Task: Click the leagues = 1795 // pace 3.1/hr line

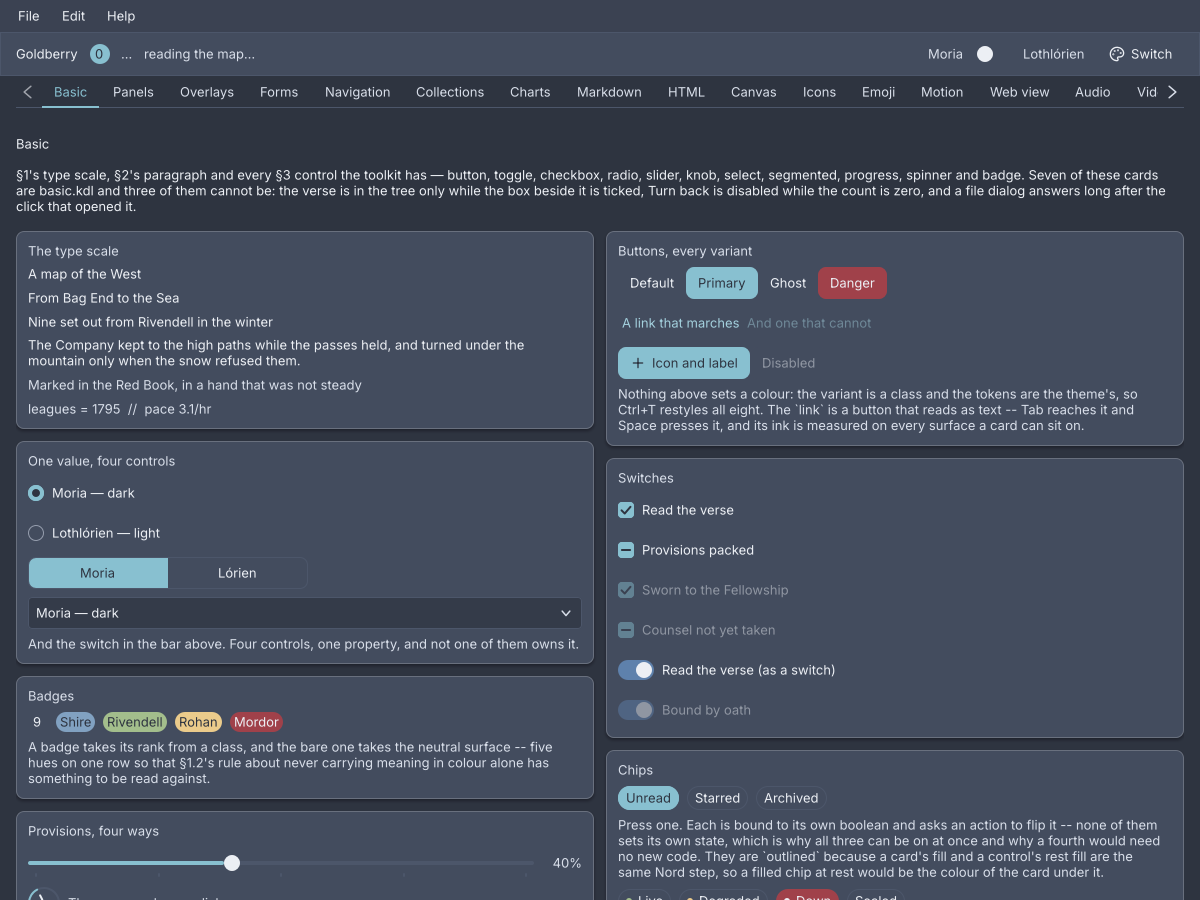Action: (120, 409)
